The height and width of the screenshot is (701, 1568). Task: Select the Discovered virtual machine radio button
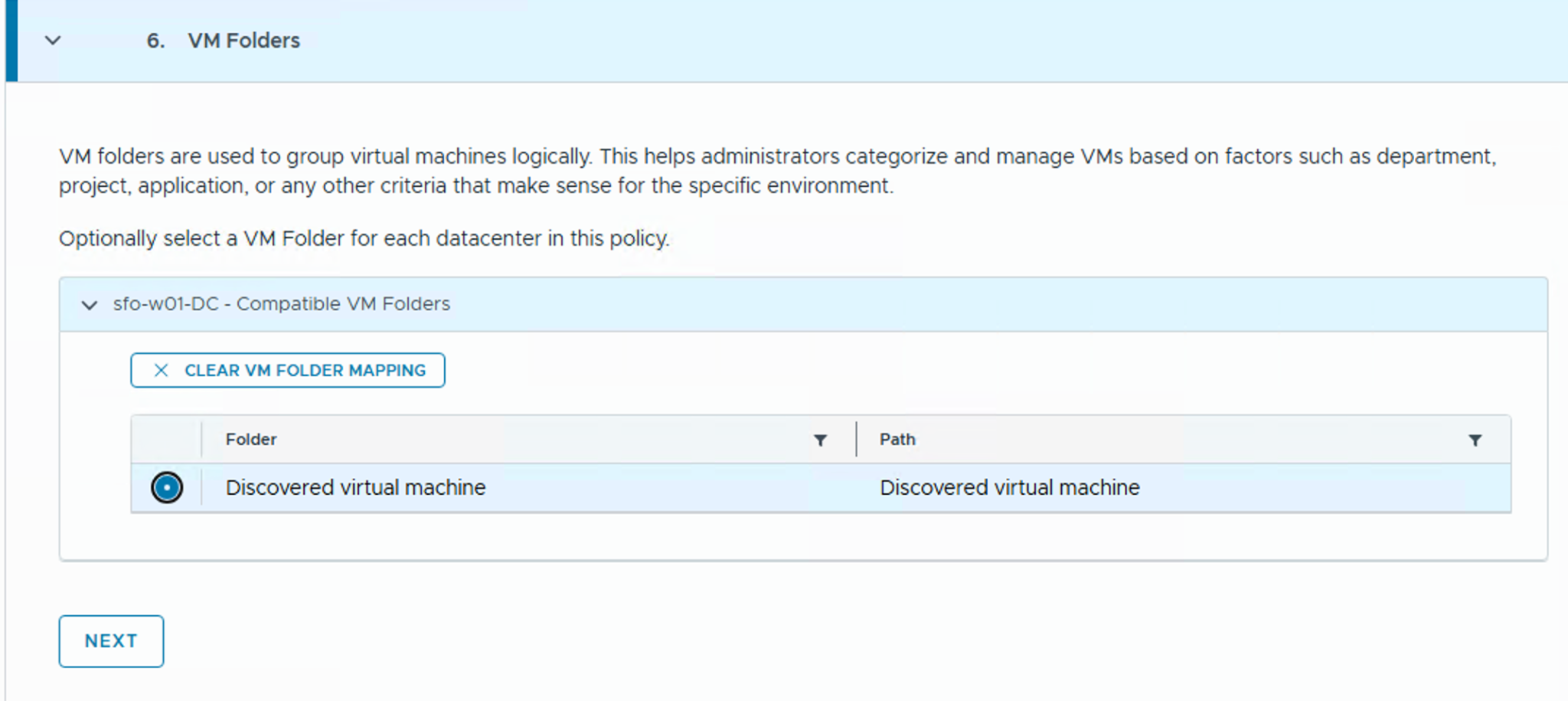coord(167,488)
